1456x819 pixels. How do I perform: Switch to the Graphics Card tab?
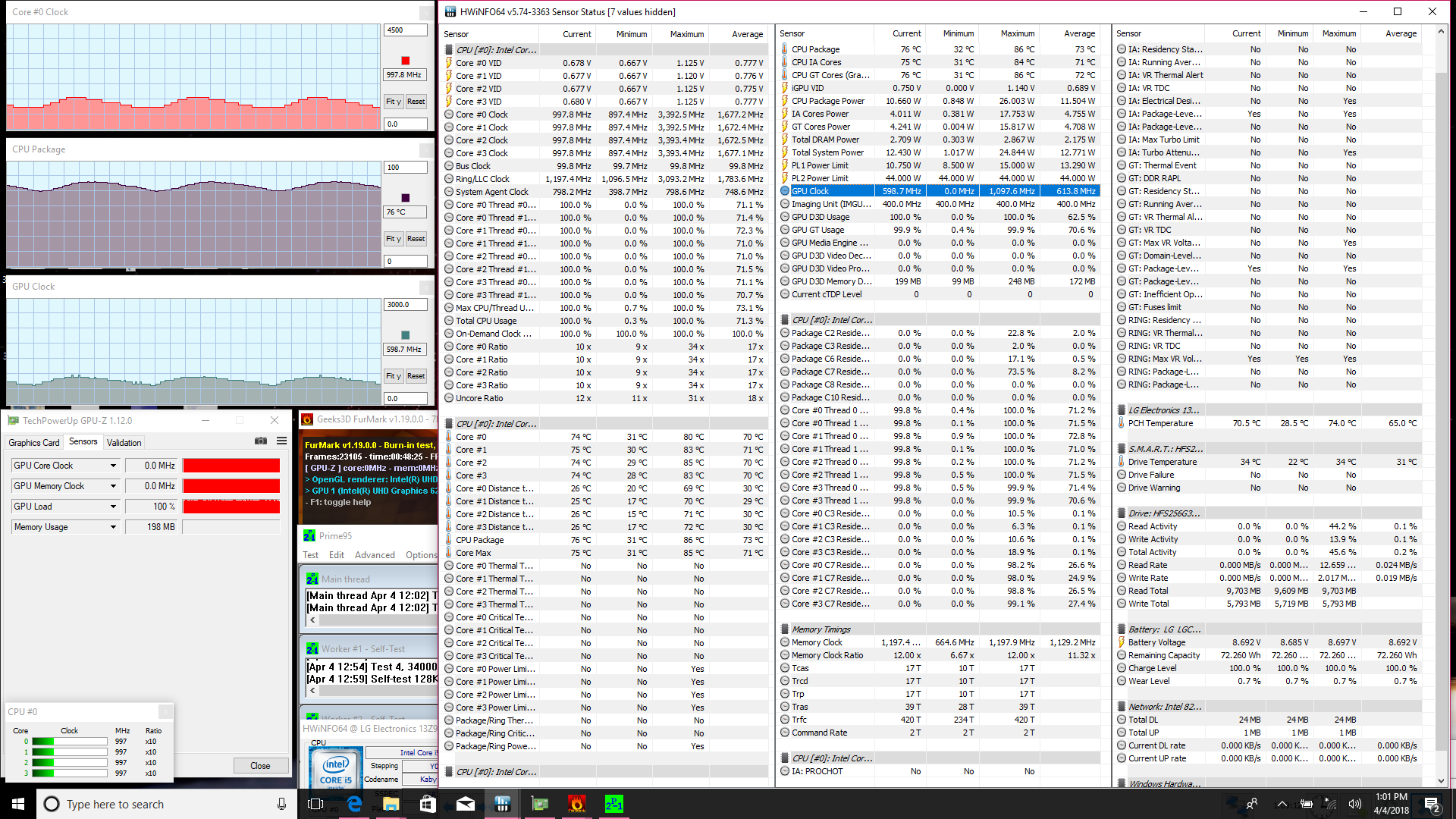[x=34, y=442]
